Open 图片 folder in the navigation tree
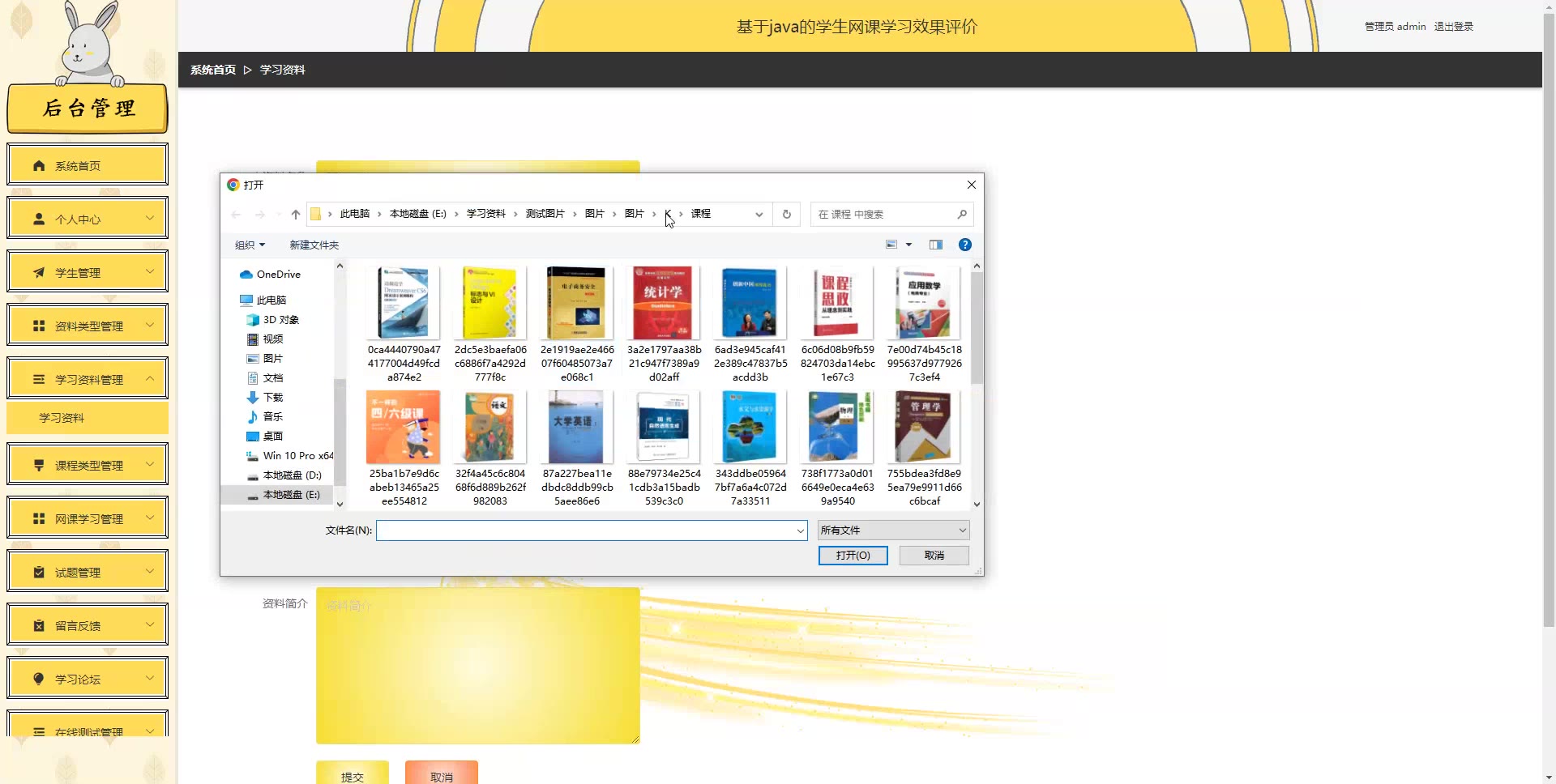This screenshot has height=784, width=1556. click(x=265, y=359)
